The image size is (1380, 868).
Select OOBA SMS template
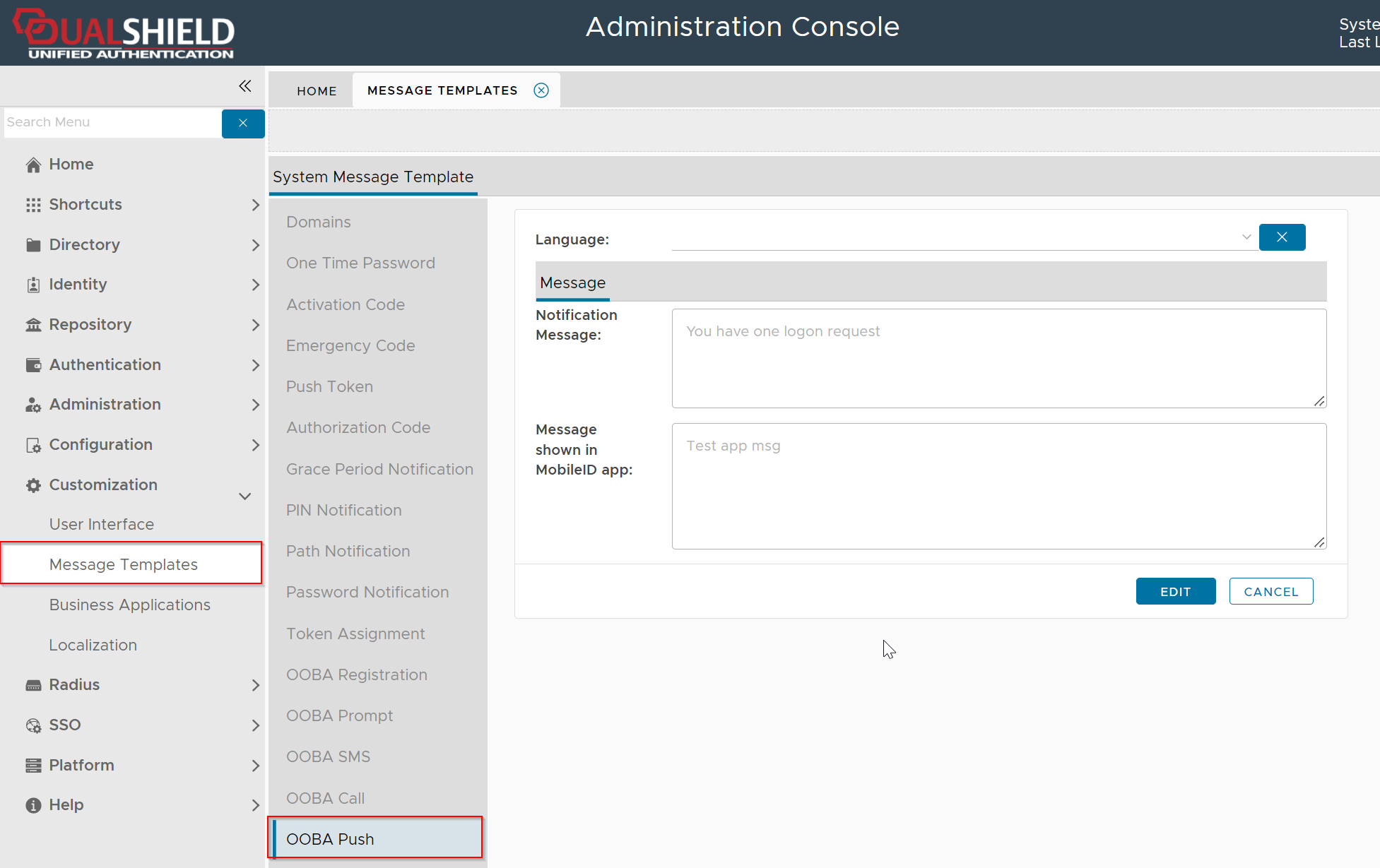[x=329, y=757]
